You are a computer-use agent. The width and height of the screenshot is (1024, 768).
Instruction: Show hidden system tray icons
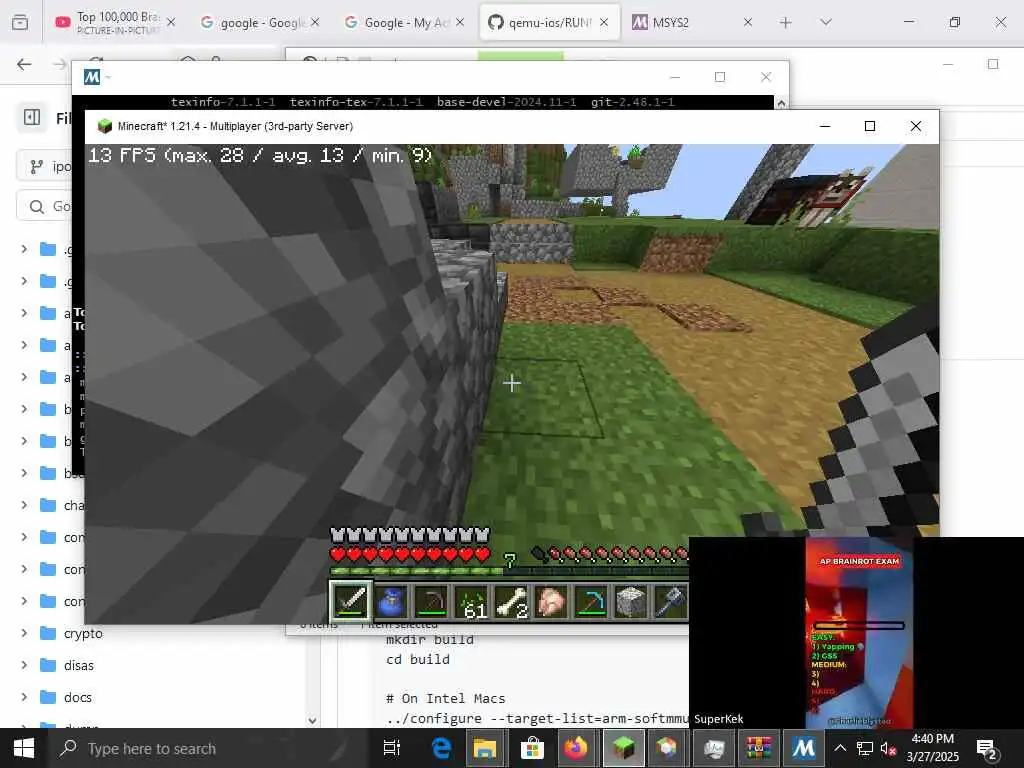840,748
